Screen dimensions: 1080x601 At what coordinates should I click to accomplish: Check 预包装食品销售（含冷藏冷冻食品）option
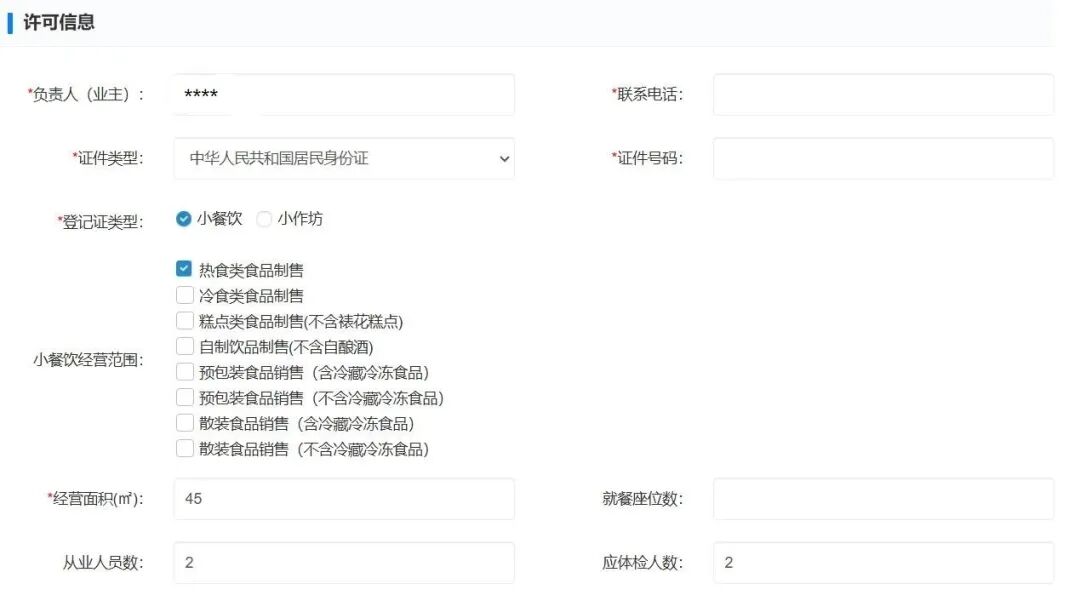184,372
